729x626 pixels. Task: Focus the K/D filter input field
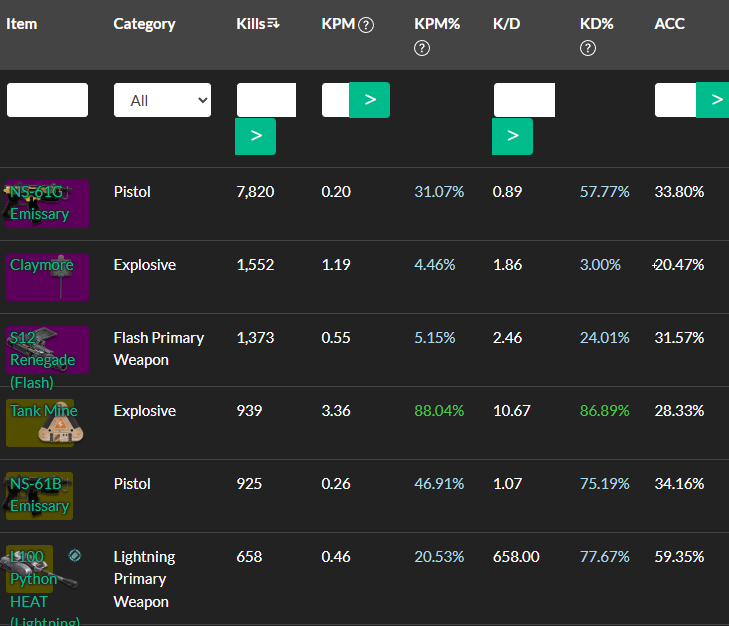524,100
